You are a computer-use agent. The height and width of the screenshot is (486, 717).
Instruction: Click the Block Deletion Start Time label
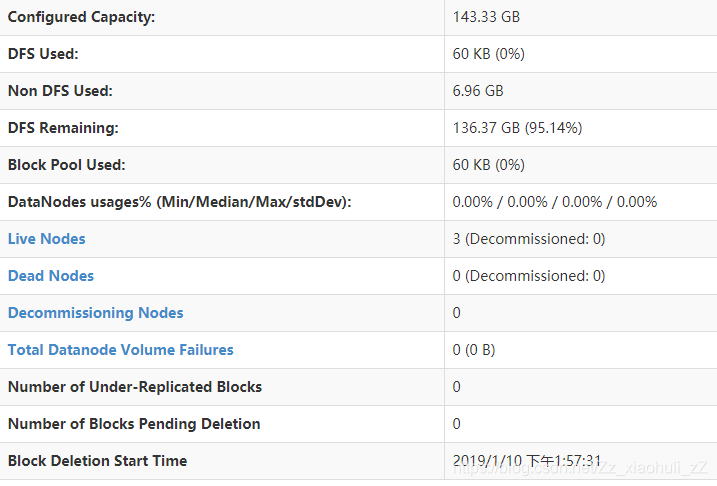point(97,460)
